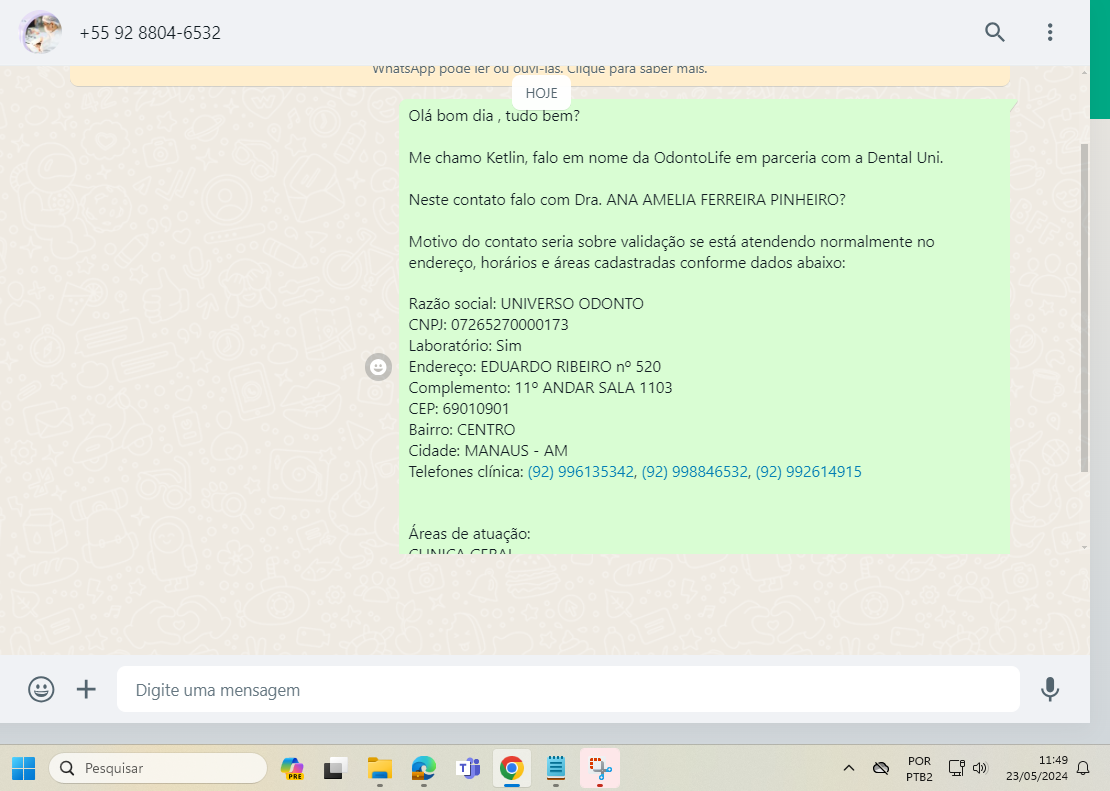Screen dimensions: 1110x791
Task: Open Task View on the taskbar
Action: click(x=336, y=768)
